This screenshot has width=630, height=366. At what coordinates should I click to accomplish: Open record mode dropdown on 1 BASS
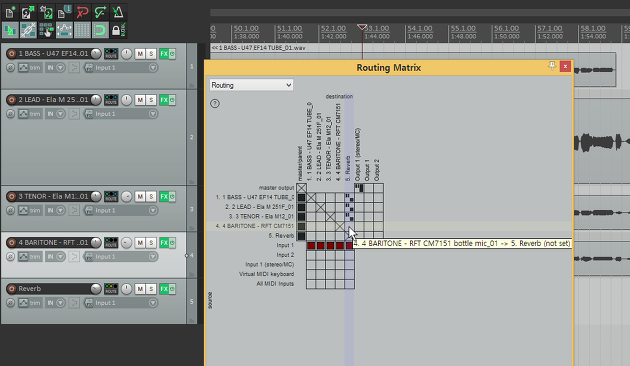point(60,67)
